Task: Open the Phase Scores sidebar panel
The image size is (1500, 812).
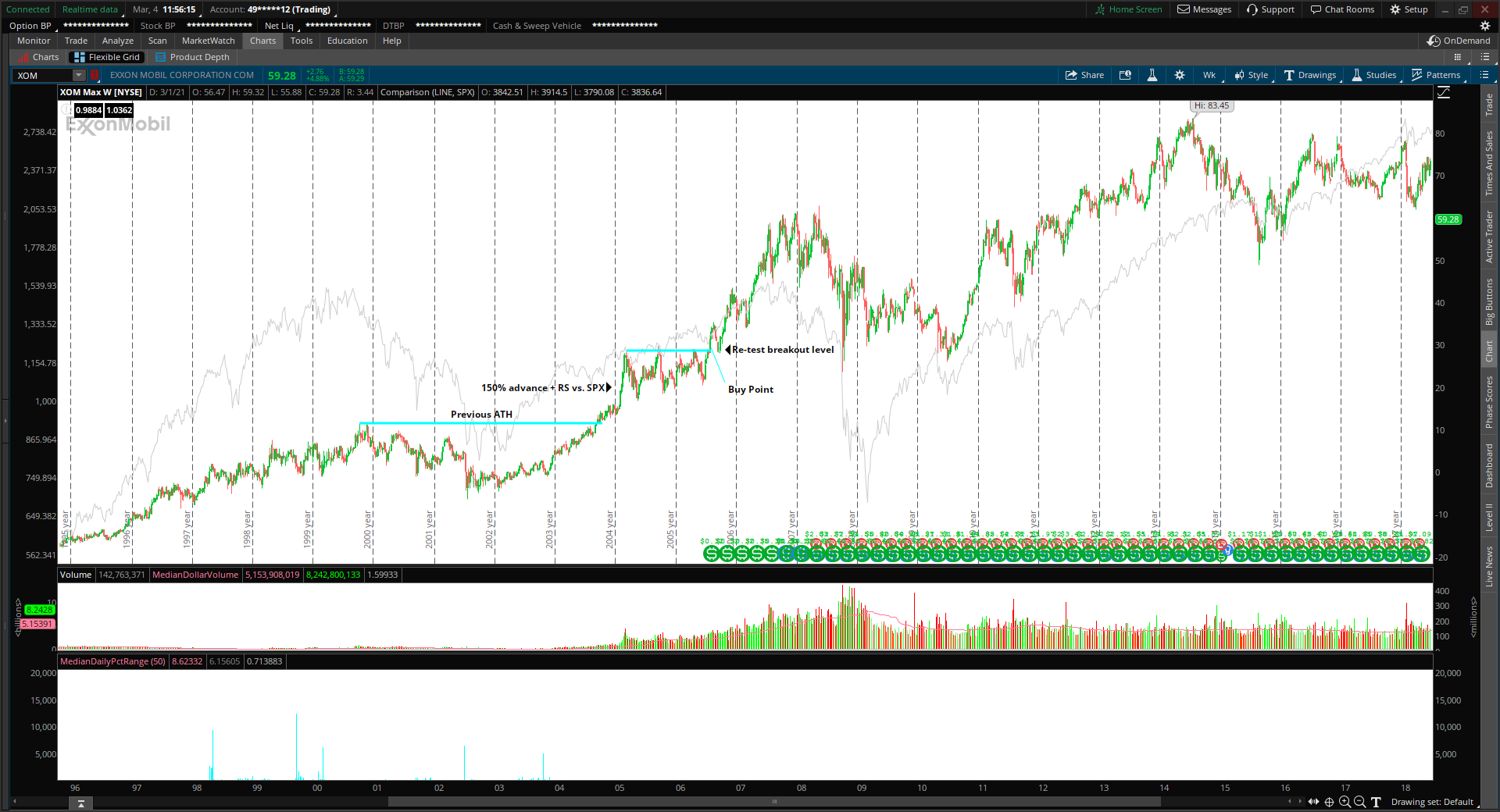Action: [1489, 402]
